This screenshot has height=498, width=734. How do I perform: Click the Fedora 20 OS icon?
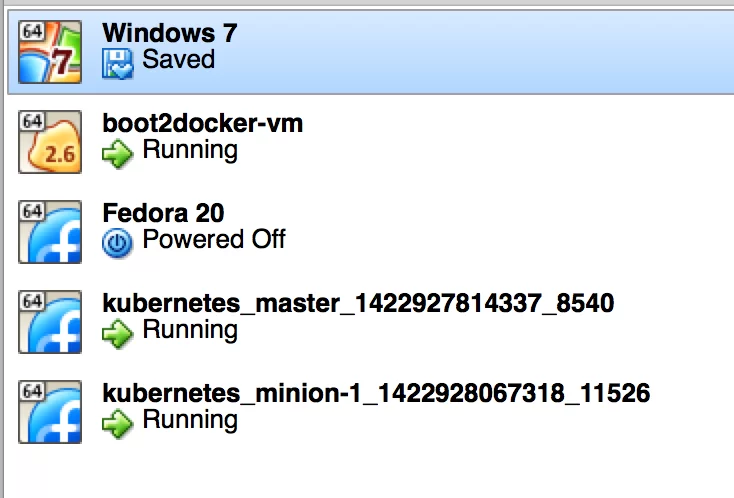[x=50, y=232]
